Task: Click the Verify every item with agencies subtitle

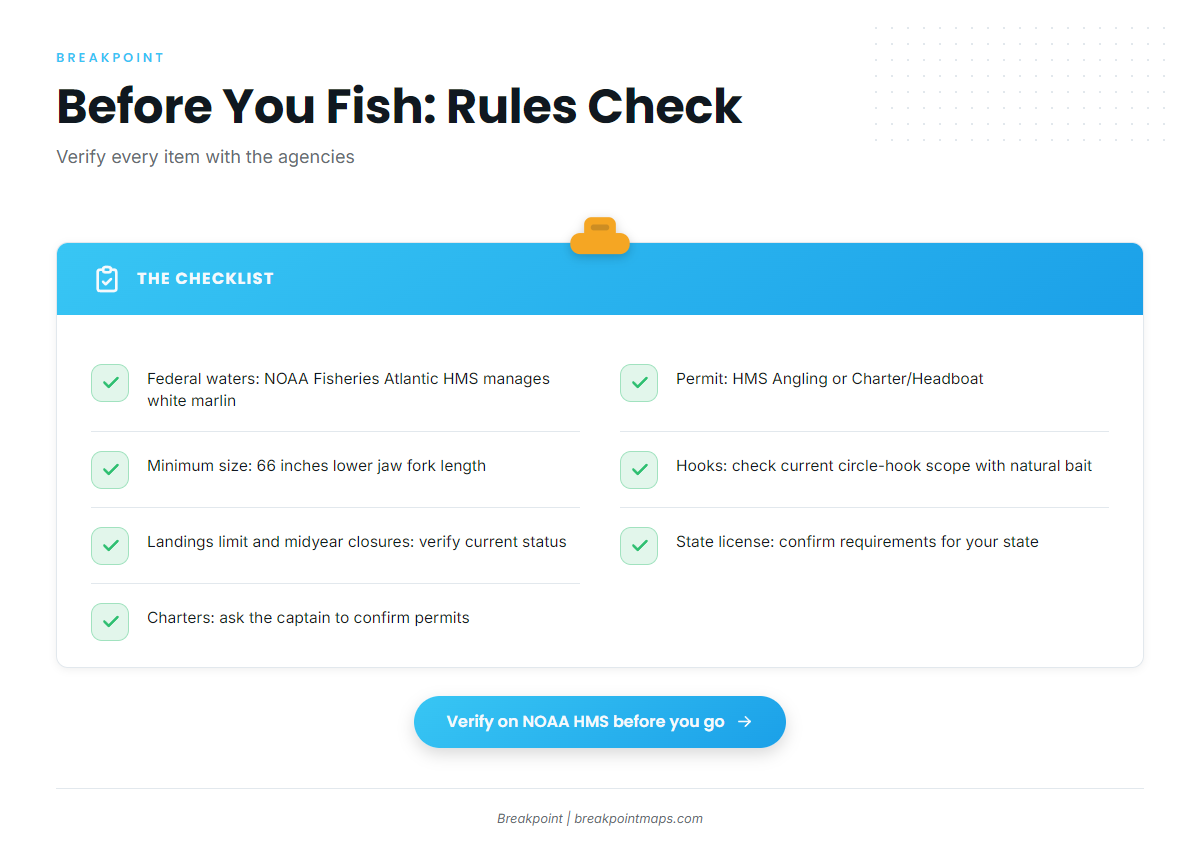Action: [205, 157]
